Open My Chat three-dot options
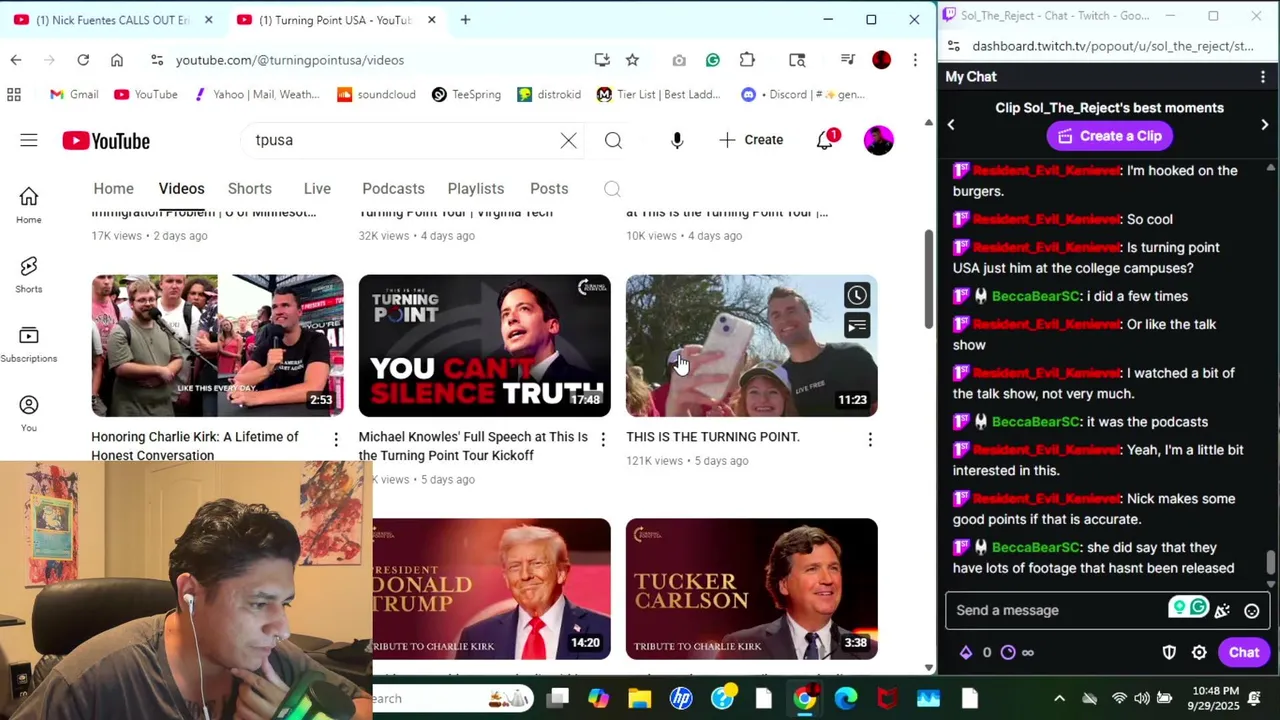The height and width of the screenshot is (720, 1280). point(1263,77)
